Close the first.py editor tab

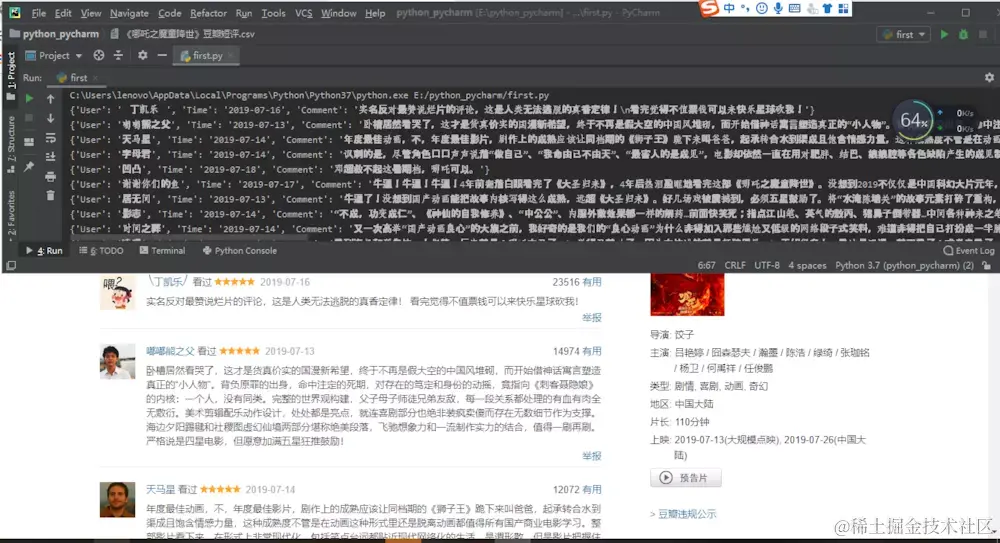click(x=231, y=56)
